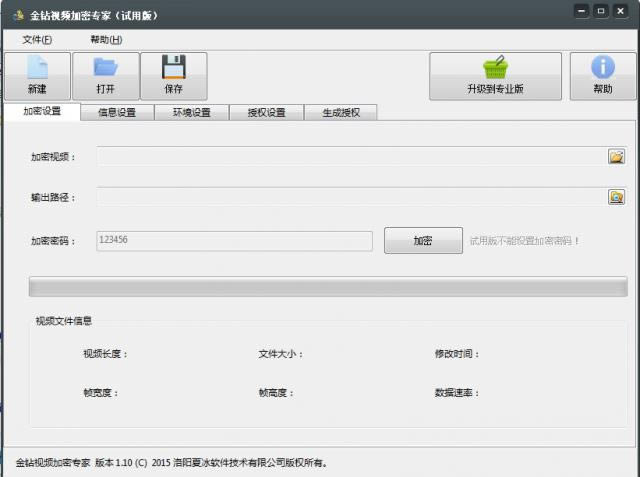Image resolution: width=640 pixels, height=477 pixels.
Task: Click the 数据速率 label
Action: coord(457,393)
